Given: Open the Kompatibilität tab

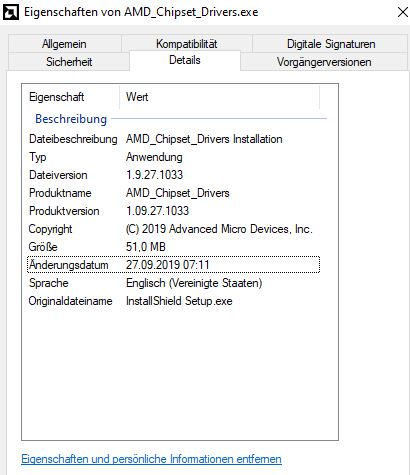Looking at the screenshot, I should [187, 44].
